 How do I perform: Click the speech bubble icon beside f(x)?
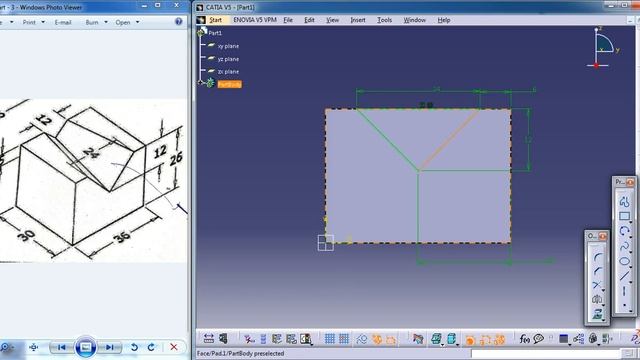[539, 339]
